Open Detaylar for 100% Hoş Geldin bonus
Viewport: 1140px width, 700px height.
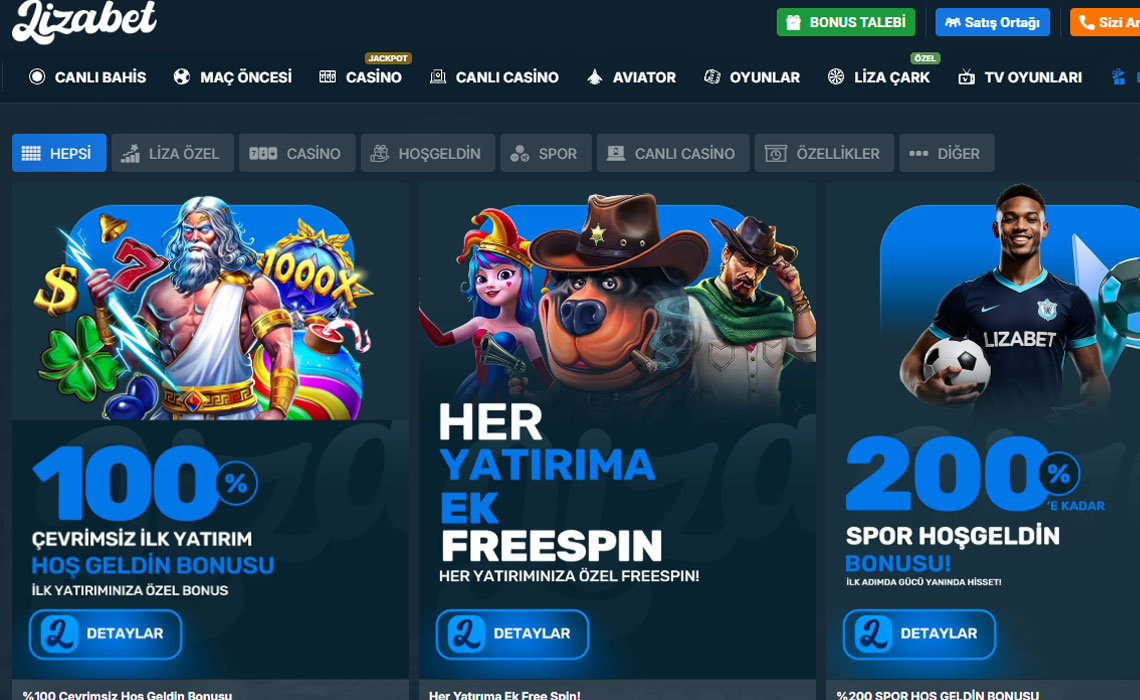105,634
